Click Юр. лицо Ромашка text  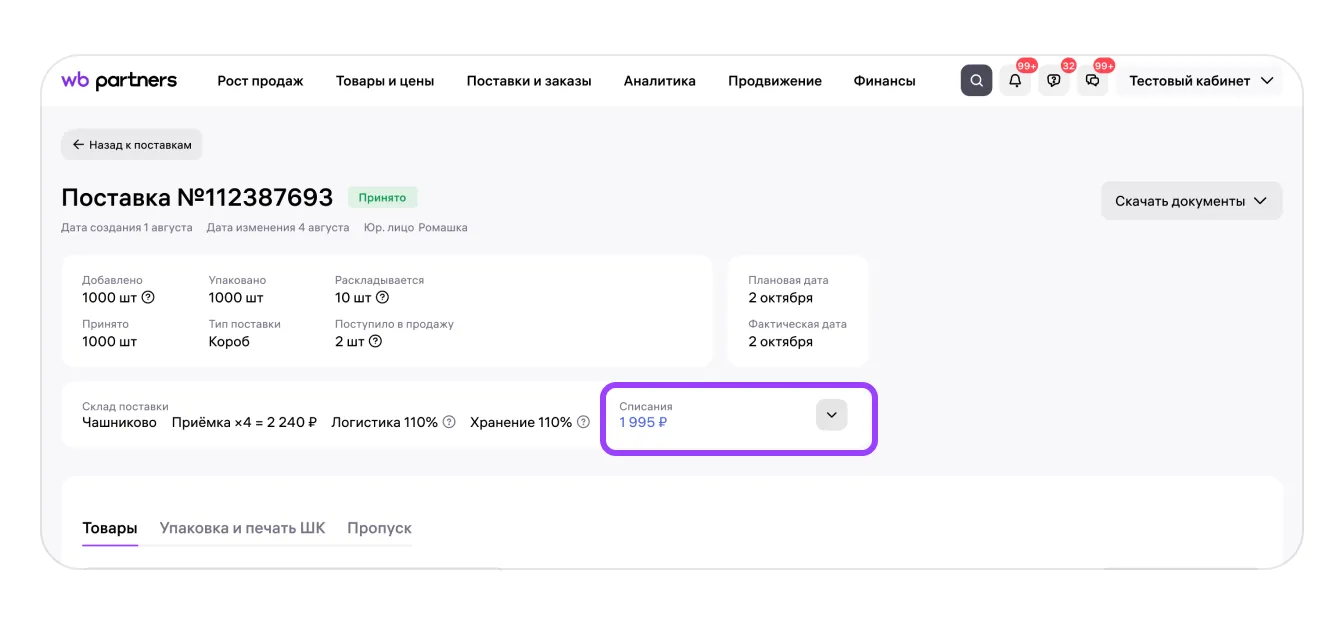coord(416,227)
